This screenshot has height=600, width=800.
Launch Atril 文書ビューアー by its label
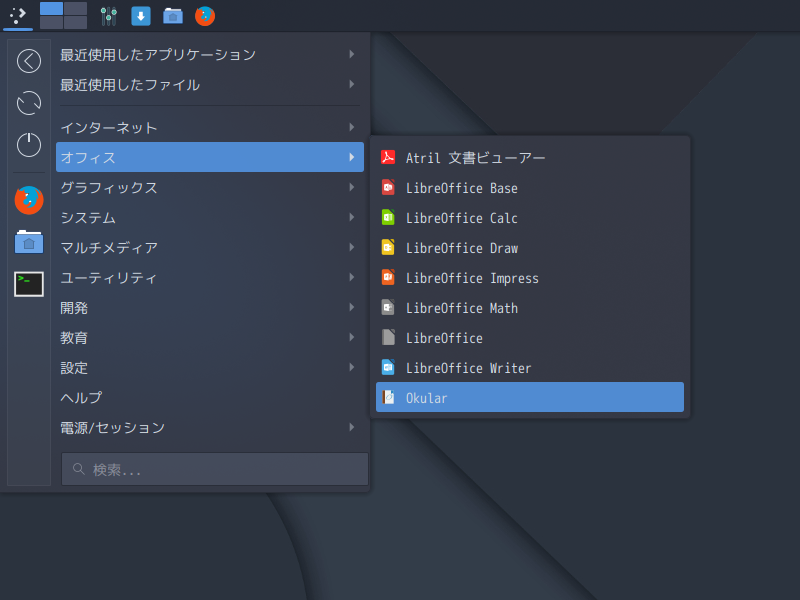click(x=476, y=158)
